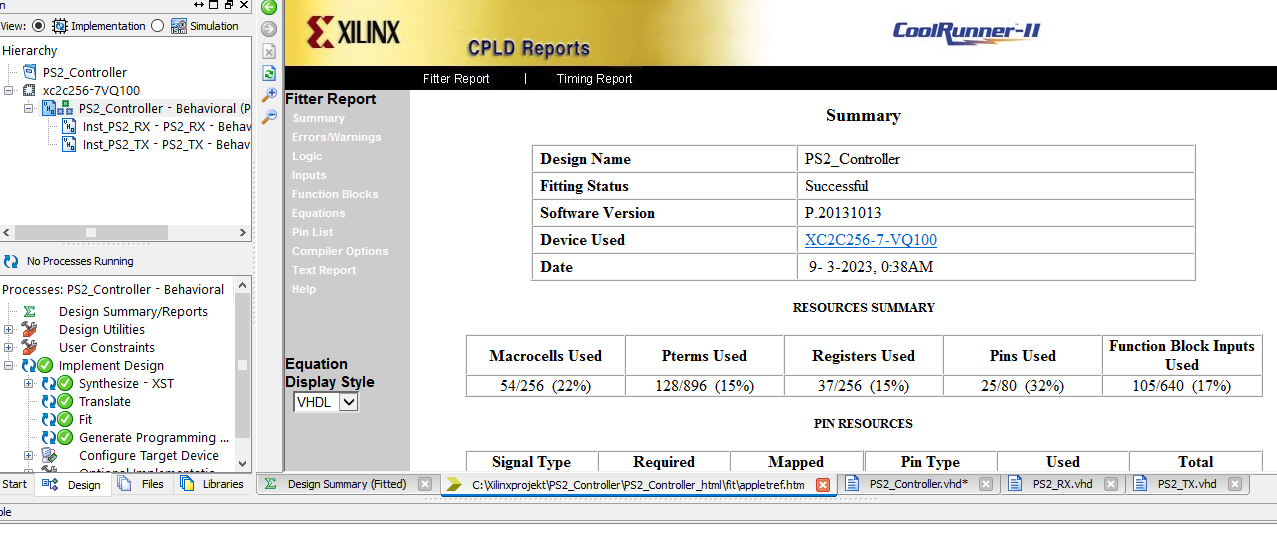Open Errors/Warnings in Fitter Report menu
This screenshot has height=541, width=1277.
336,137
